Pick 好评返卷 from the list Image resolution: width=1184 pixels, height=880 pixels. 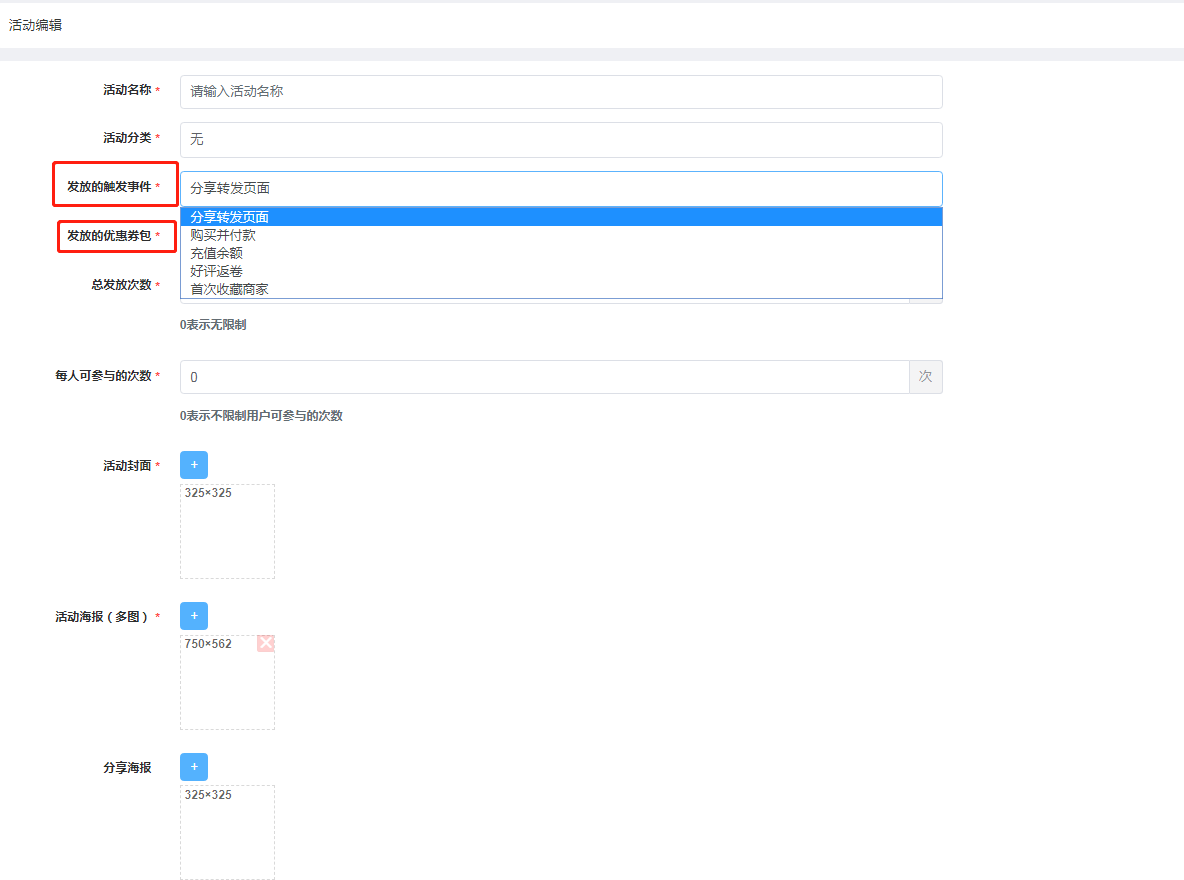(561, 271)
